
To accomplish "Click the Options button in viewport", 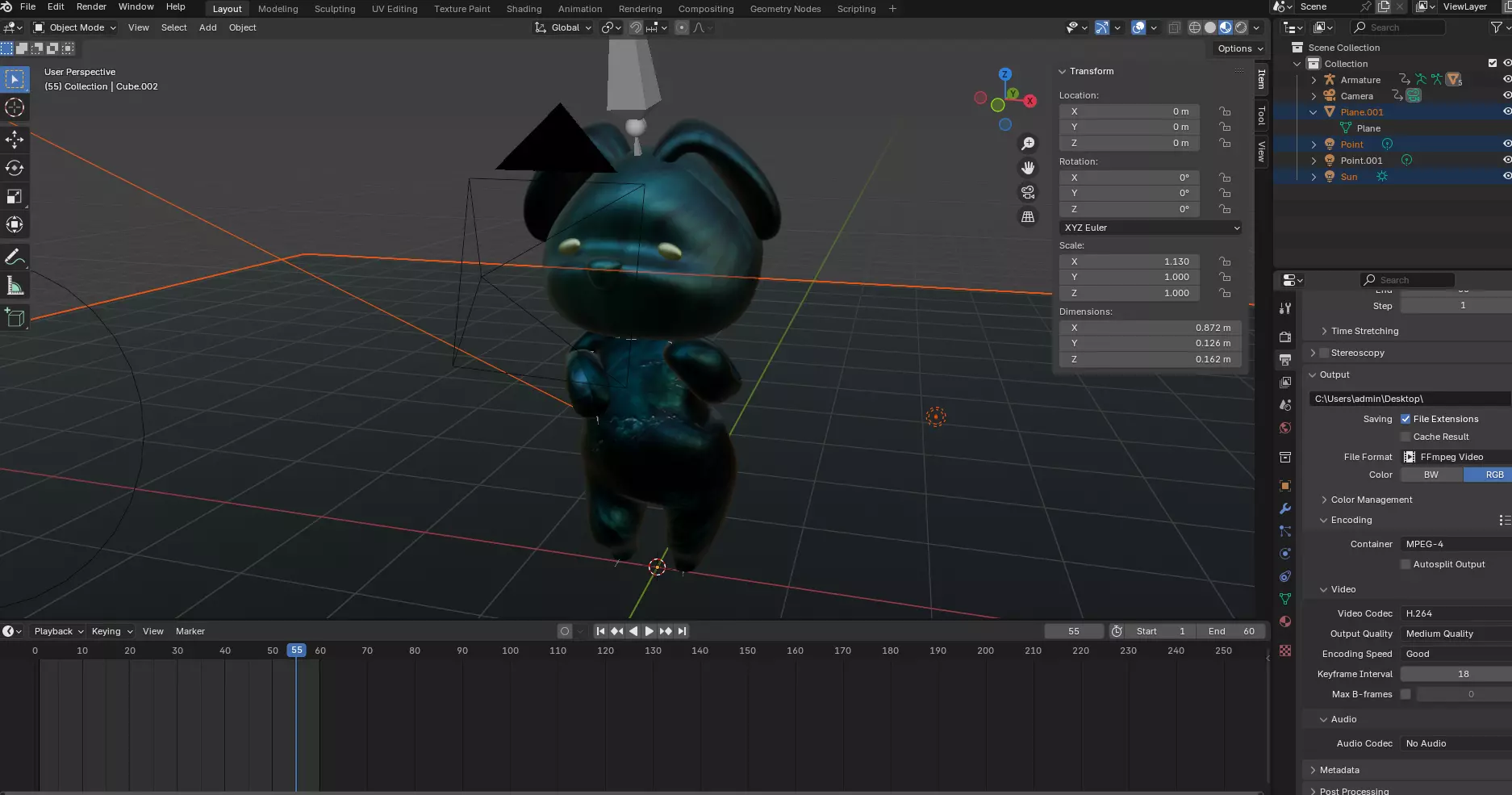I will [x=1240, y=48].
